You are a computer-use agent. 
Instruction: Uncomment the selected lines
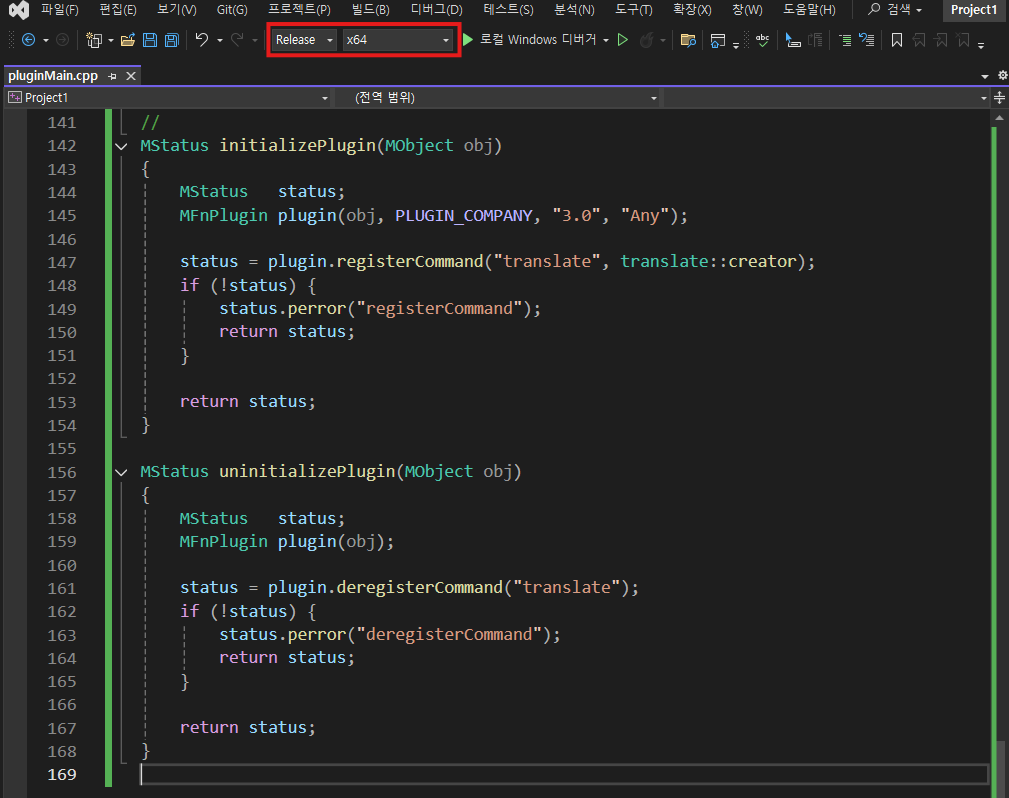click(x=867, y=40)
